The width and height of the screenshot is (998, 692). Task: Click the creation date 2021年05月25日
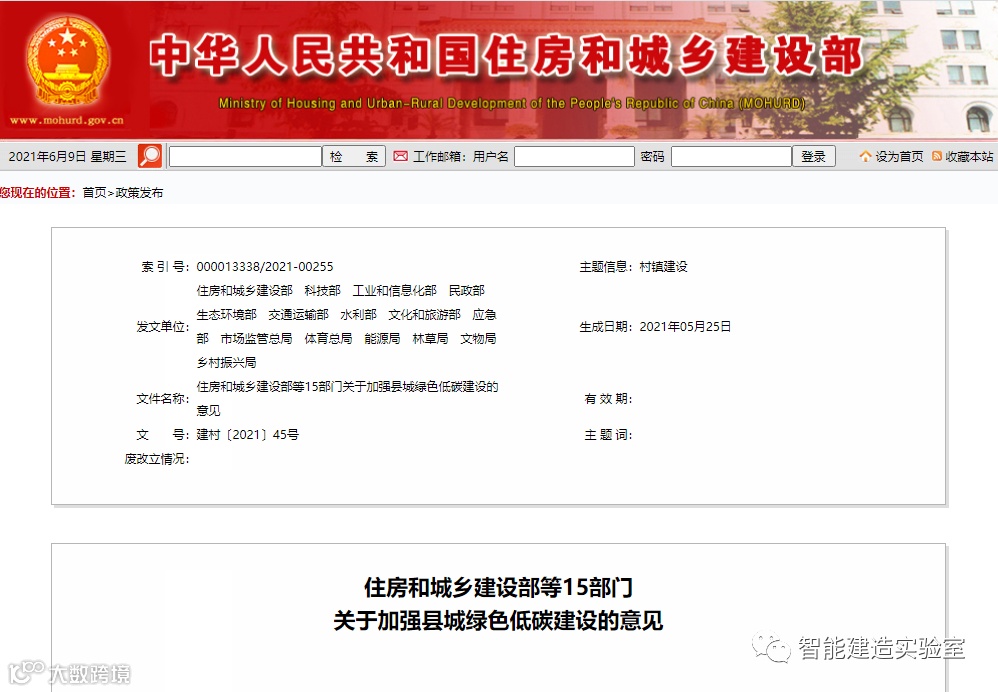[x=685, y=327]
